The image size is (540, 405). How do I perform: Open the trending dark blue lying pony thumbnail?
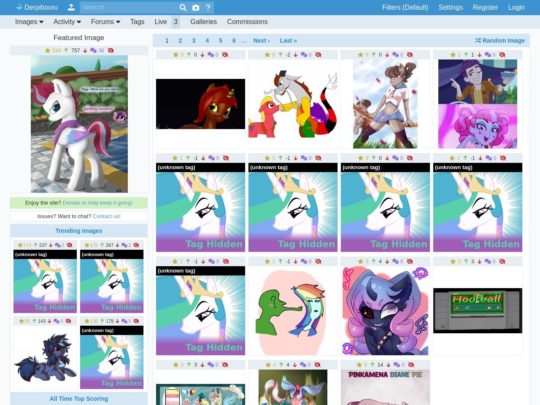click(45, 358)
